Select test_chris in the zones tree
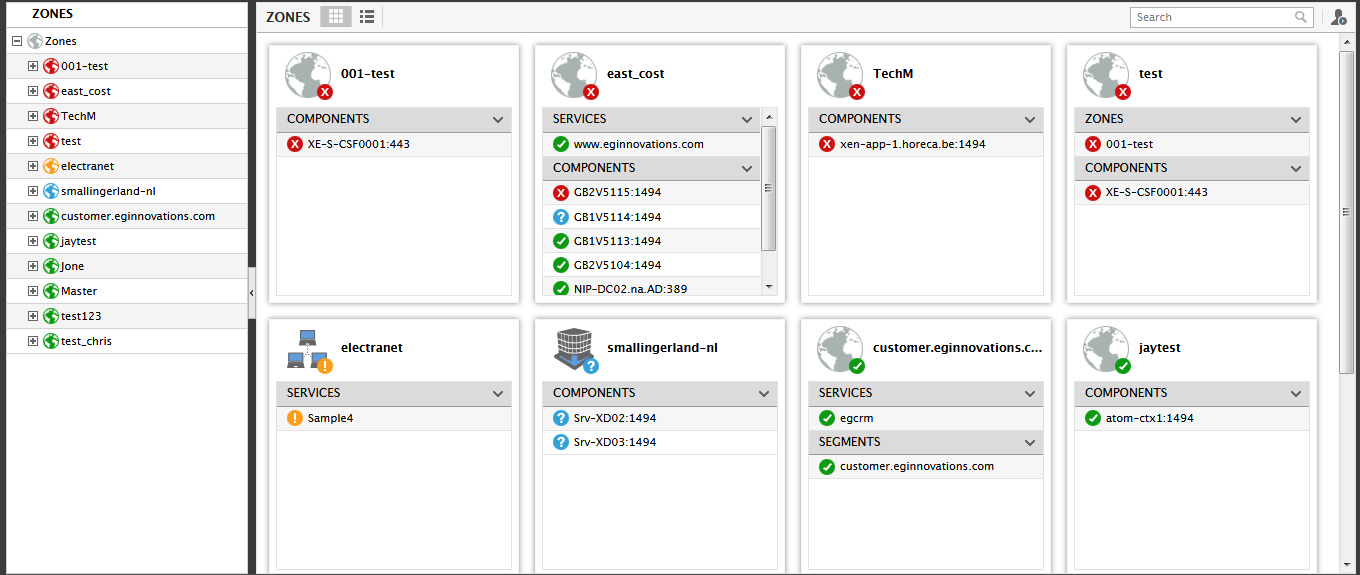This screenshot has width=1360, height=575. (86, 341)
